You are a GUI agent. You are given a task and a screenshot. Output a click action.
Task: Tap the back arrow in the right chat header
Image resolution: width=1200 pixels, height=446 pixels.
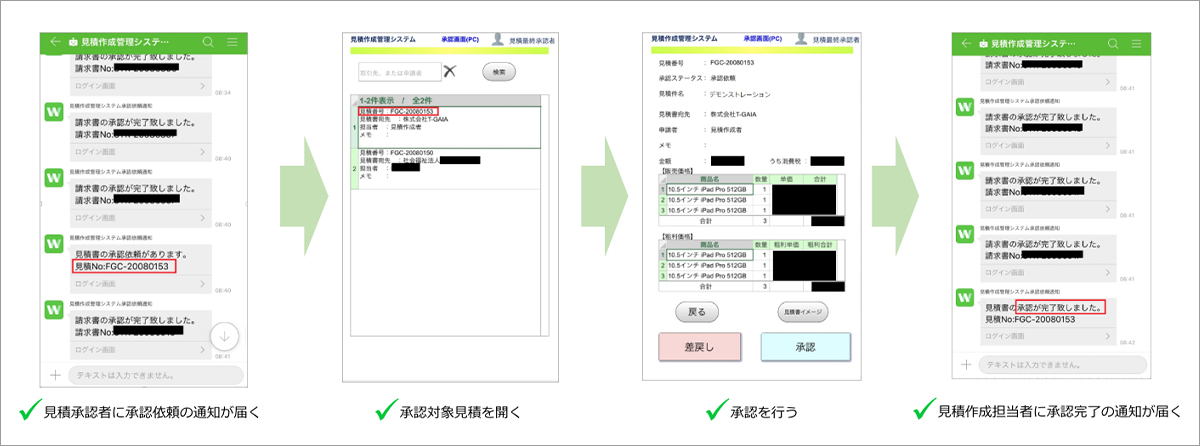point(966,43)
